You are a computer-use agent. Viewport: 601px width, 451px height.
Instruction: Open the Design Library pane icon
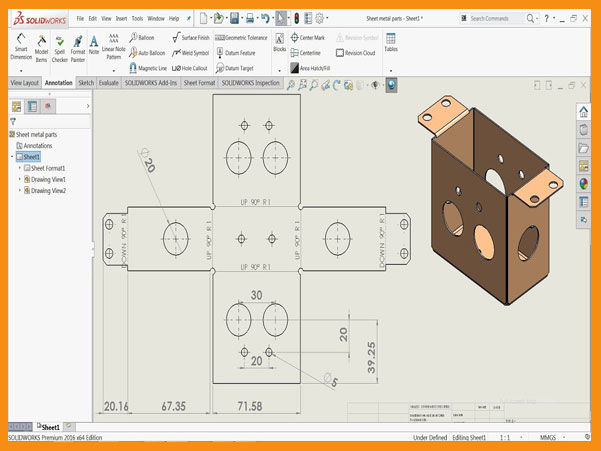click(x=583, y=130)
